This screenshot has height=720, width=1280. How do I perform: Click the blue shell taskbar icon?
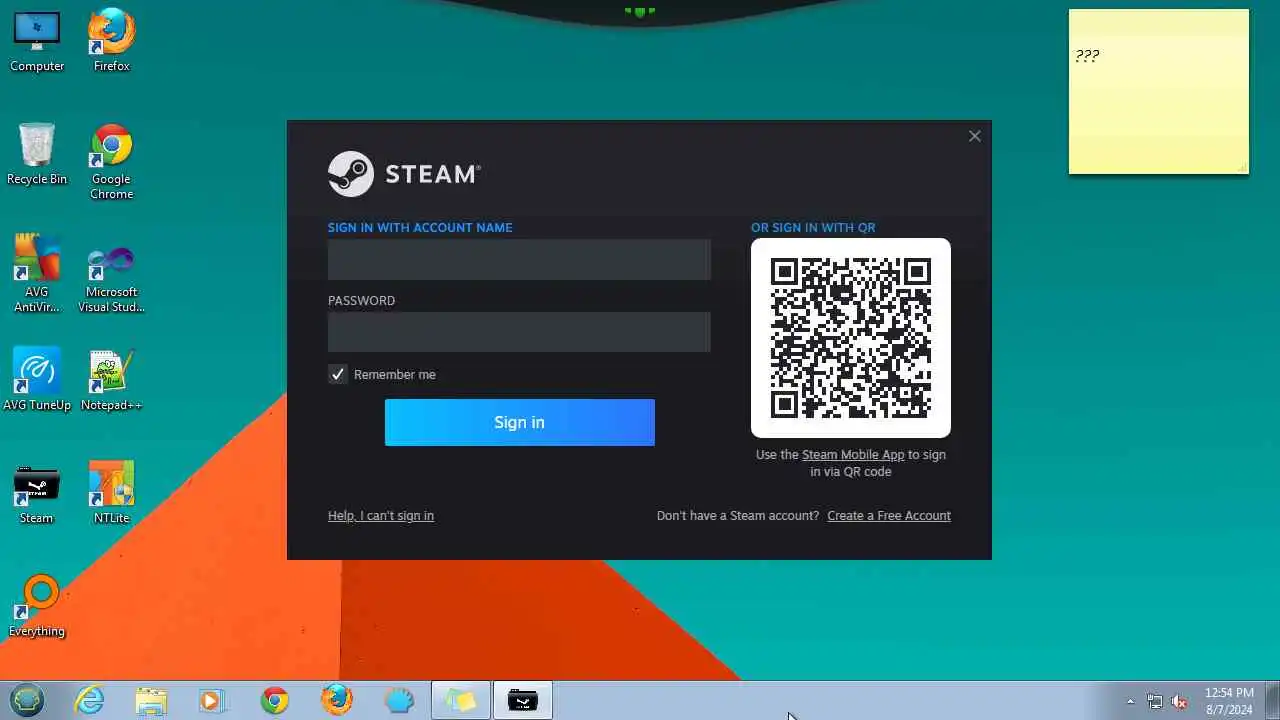pos(399,701)
